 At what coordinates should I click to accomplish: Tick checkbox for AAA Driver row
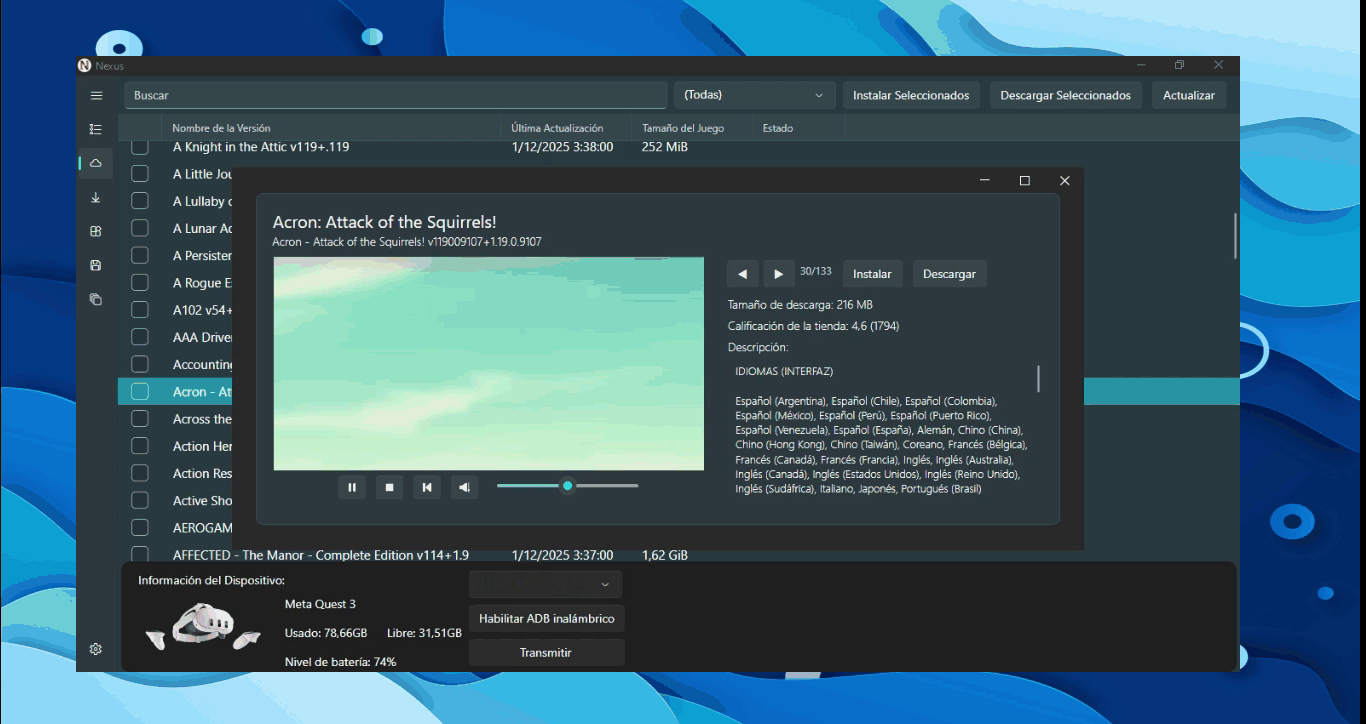(140, 337)
